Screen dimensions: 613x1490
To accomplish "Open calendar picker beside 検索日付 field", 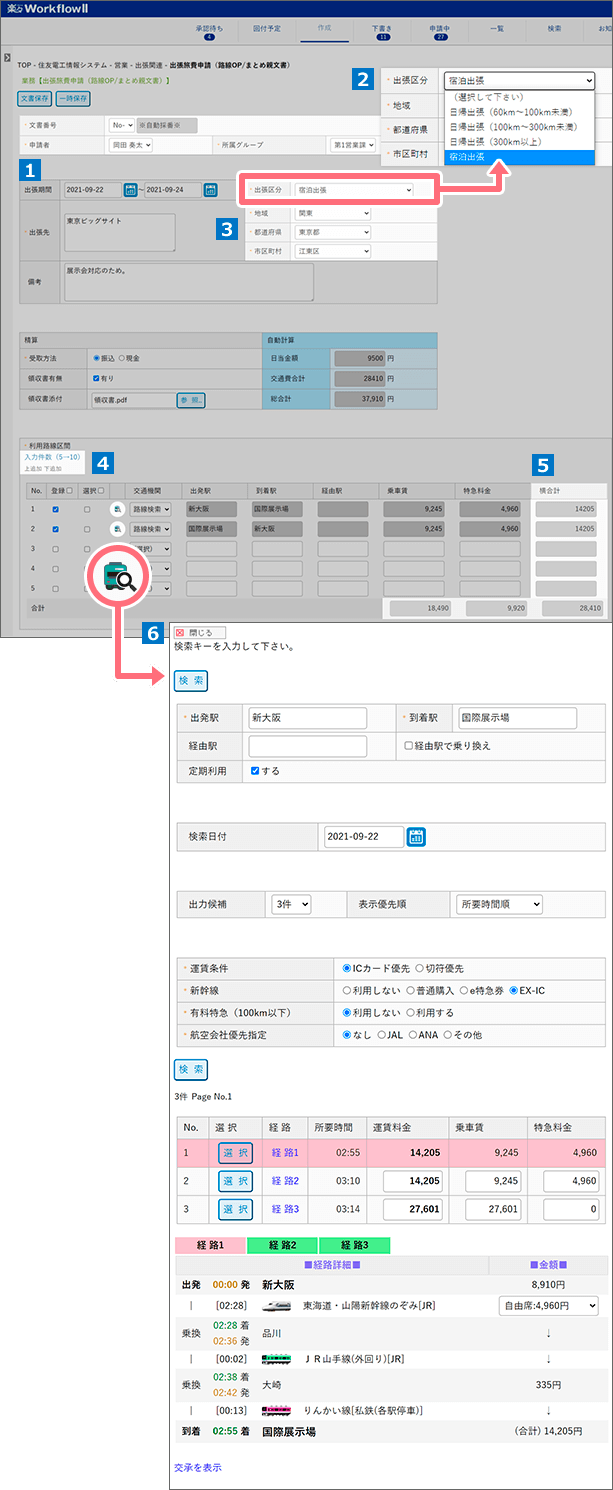I will [x=417, y=836].
